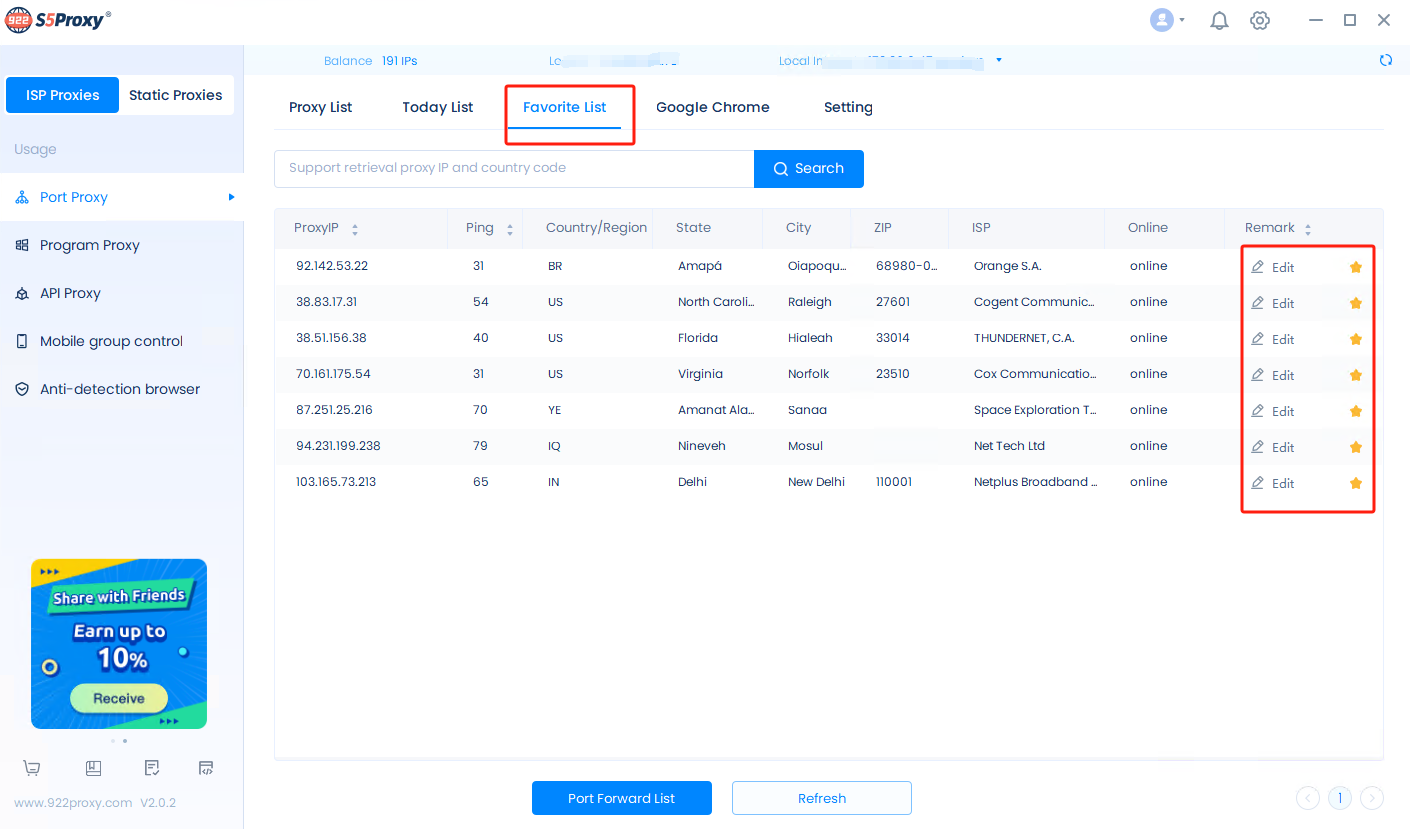Open the bookmark guide book icon
Screen dimensions: 1410x829
pyautogui.click(x=93, y=768)
